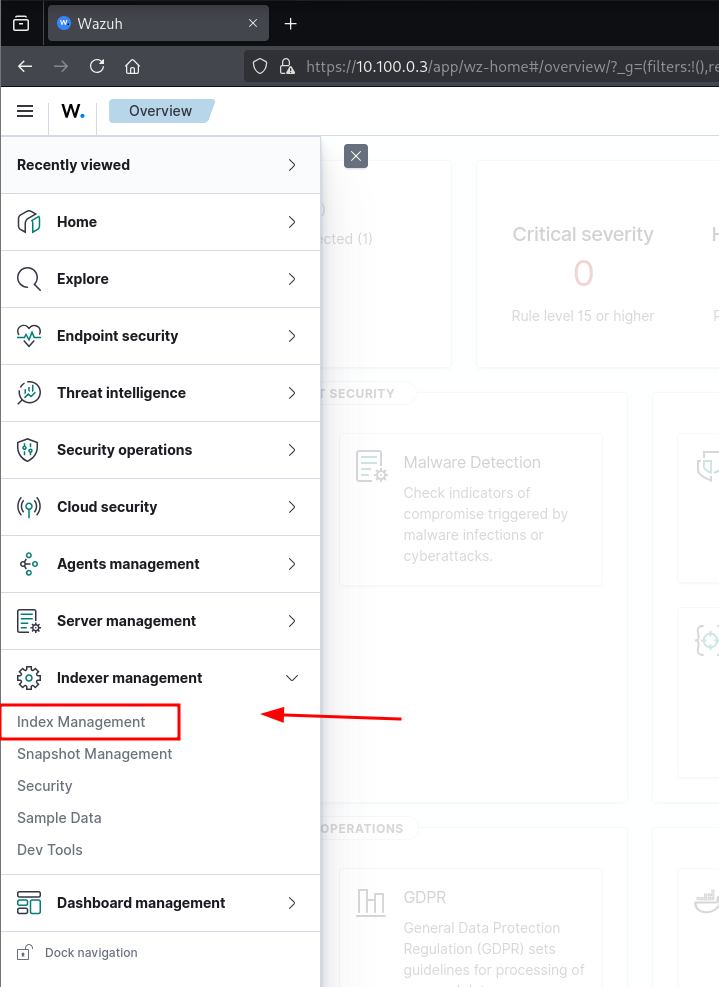The image size is (719, 987).
Task: Click the Threat intelligence label
Action: 122,393
